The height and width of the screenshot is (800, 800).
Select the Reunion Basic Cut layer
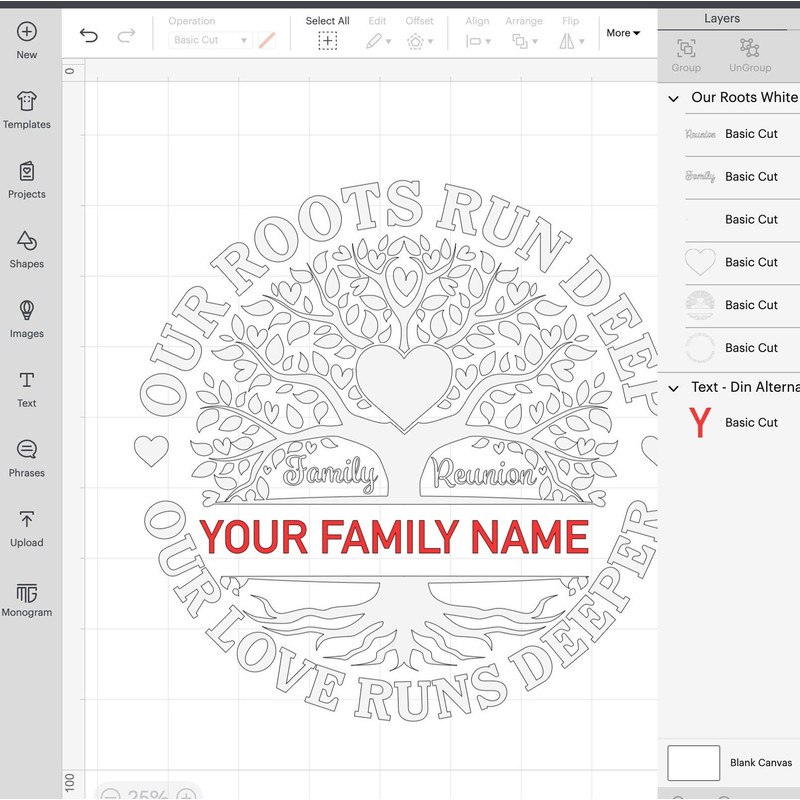tap(740, 134)
